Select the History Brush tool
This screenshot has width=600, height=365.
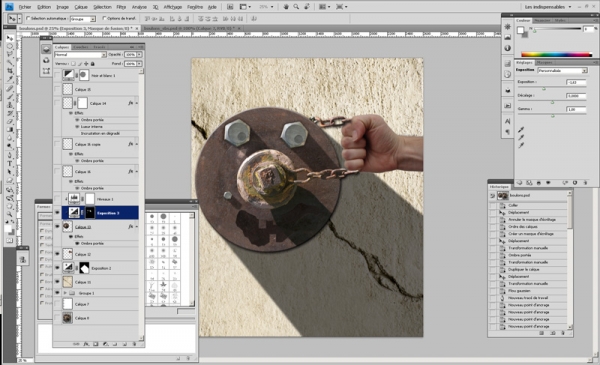(x=10, y=114)
